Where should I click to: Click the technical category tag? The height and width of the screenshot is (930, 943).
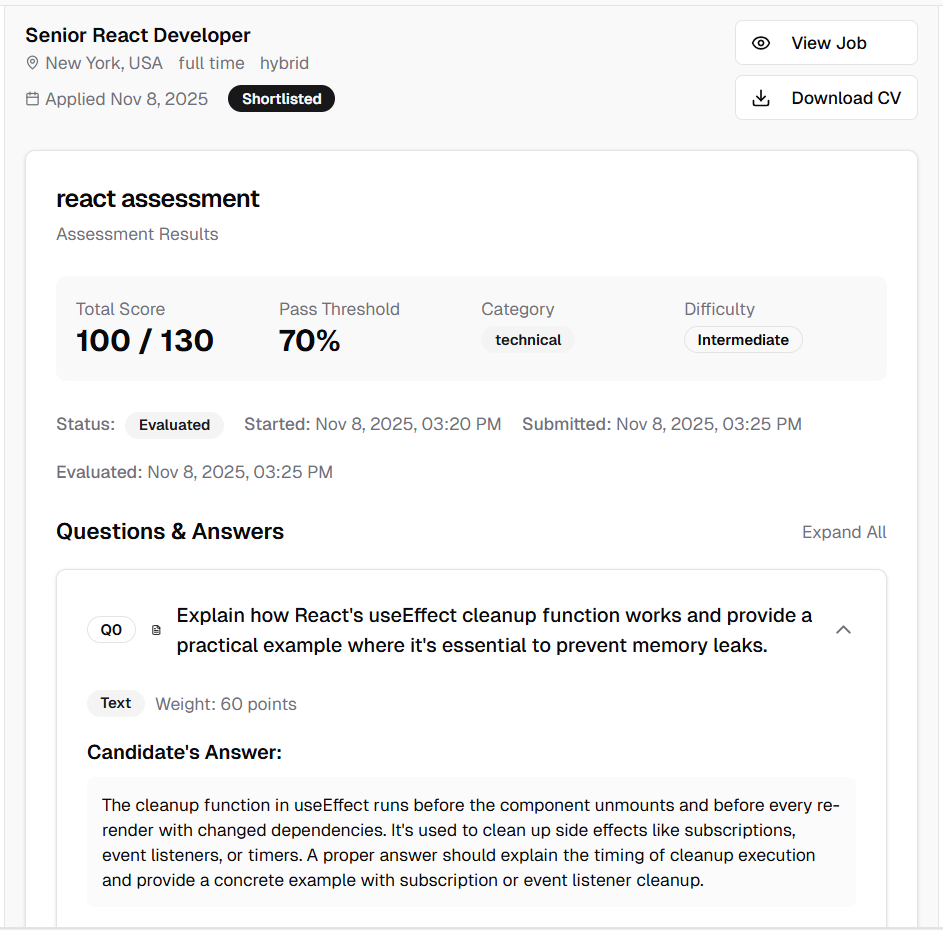528,340
